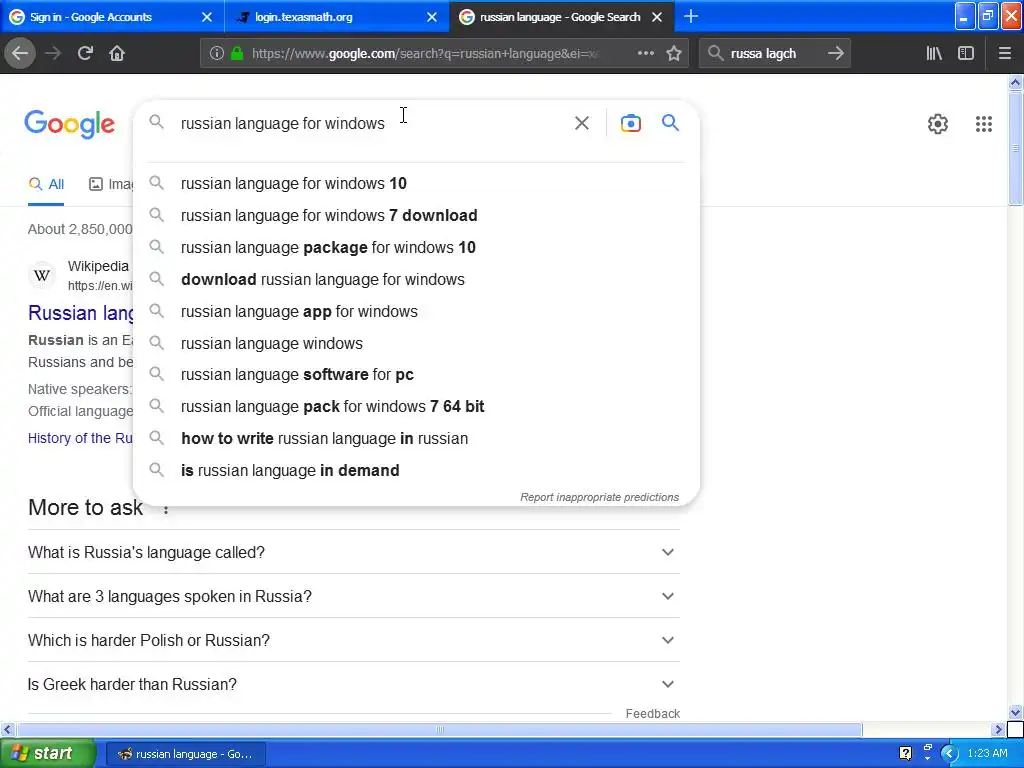
Task: Clear the Google search box text
Action: [x=581, y=123]
